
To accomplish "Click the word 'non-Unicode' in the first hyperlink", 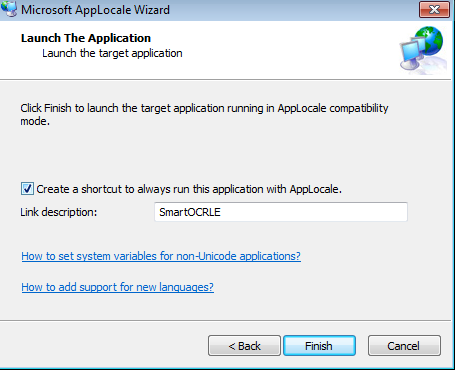I will click(206, 256).
